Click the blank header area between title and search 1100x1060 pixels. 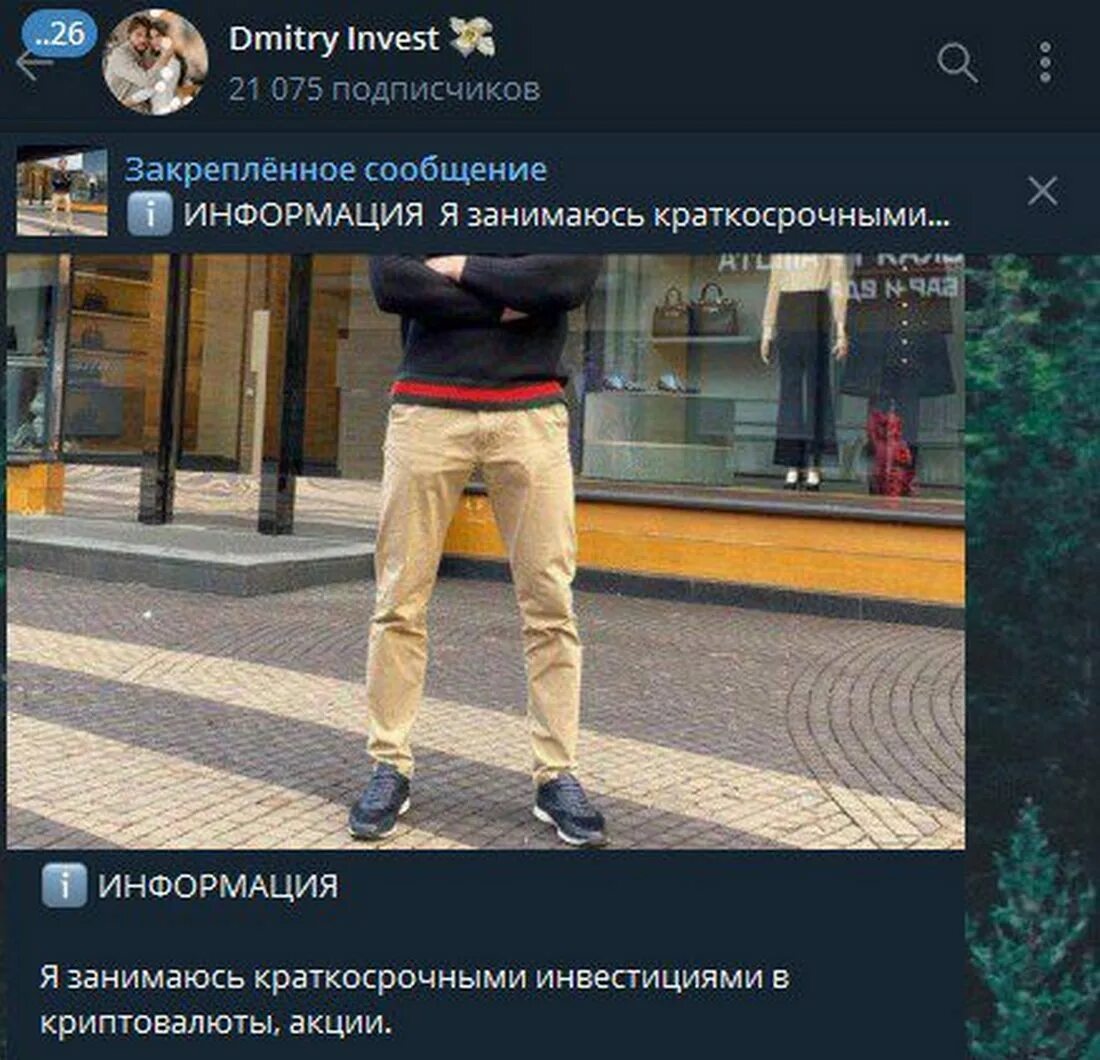(x=716, y=63)
